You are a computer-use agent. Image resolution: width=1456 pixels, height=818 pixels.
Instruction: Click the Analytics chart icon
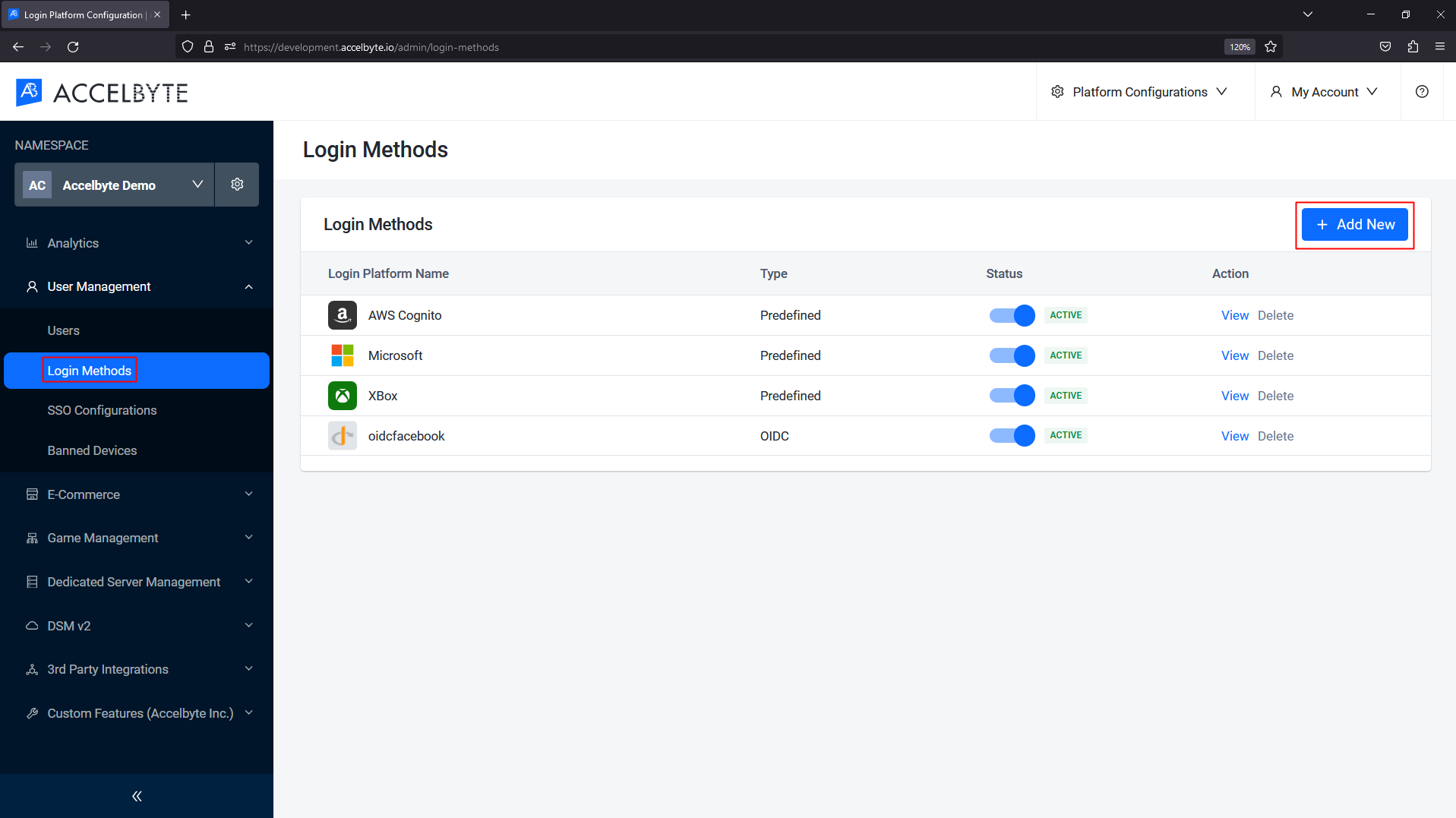pos(32,243)
